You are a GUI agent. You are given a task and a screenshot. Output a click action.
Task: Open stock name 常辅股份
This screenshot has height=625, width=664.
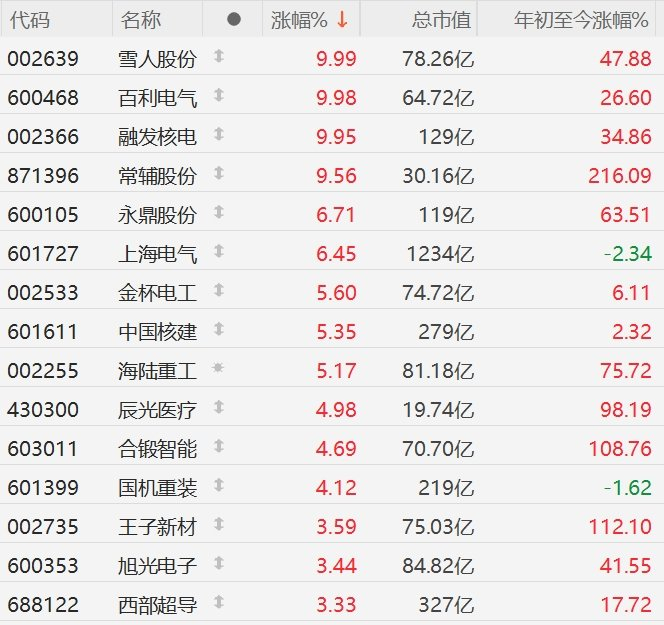point(158,176)
